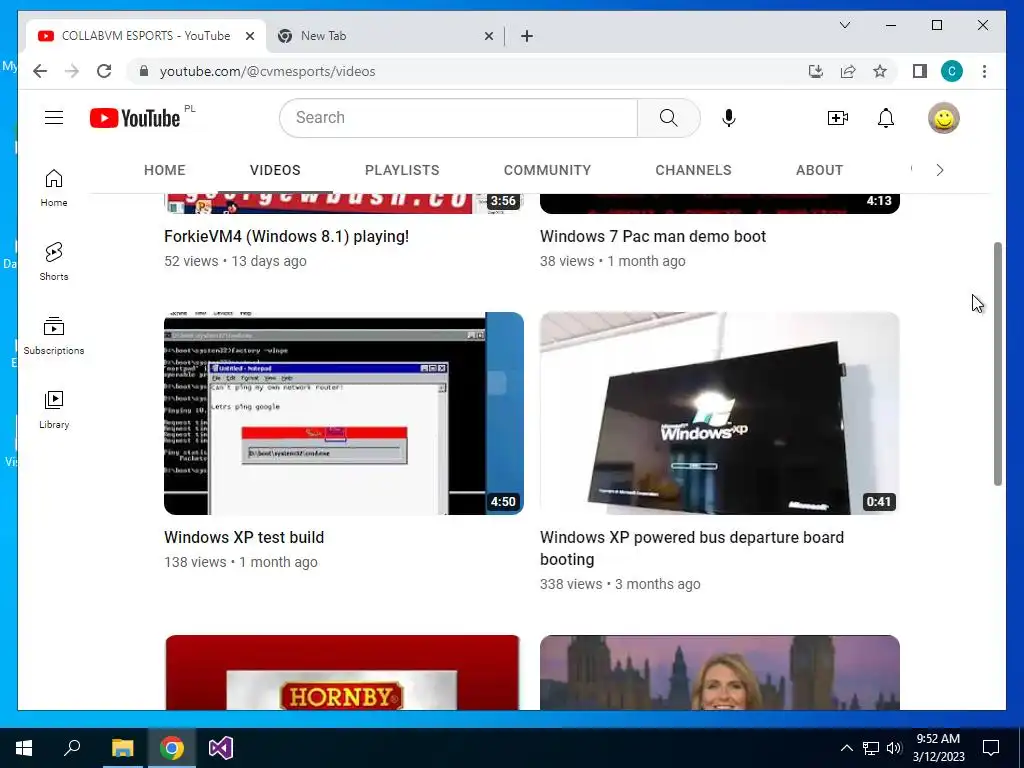The image size is (1024, 768).
Task: Close the New Tab tab
Action: 488,36
